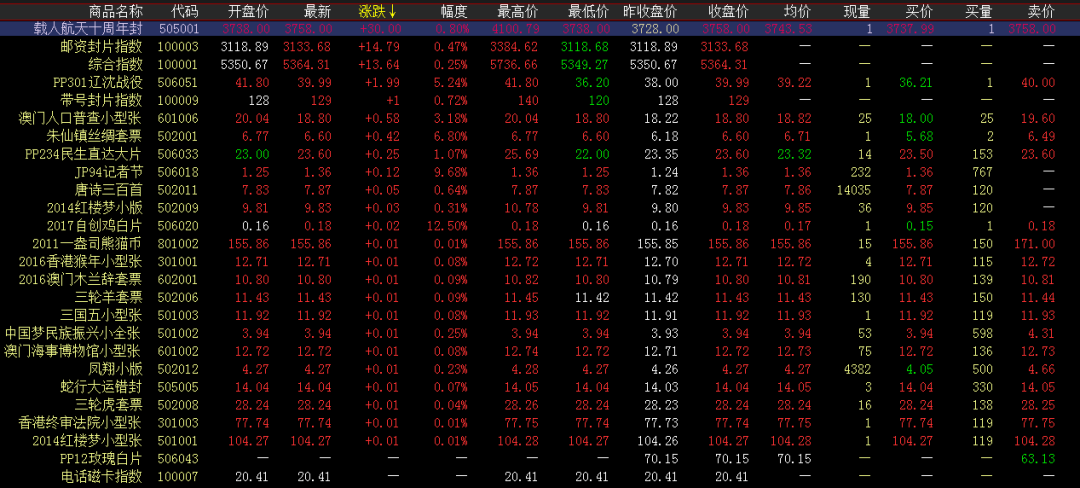The width and height of the screenshot is (1080, 488).
Task: Click the 4100.79 highest price
Action: pyautogui.click(x=514, y=29)
